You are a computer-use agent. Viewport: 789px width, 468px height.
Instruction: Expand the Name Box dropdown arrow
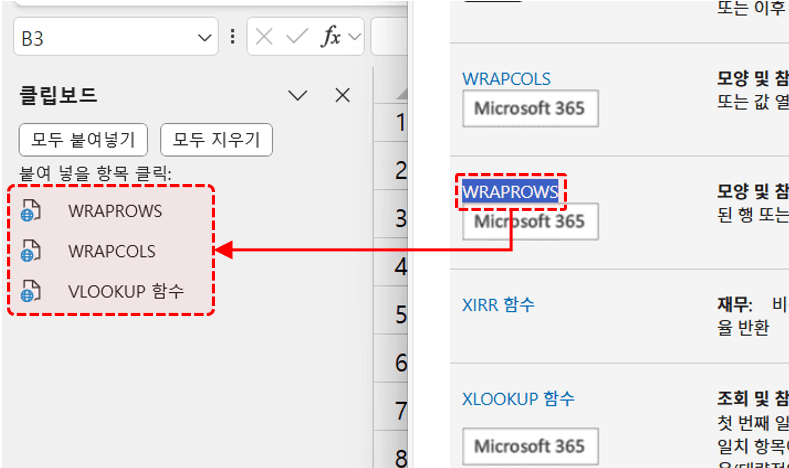[x=205, y=37]
